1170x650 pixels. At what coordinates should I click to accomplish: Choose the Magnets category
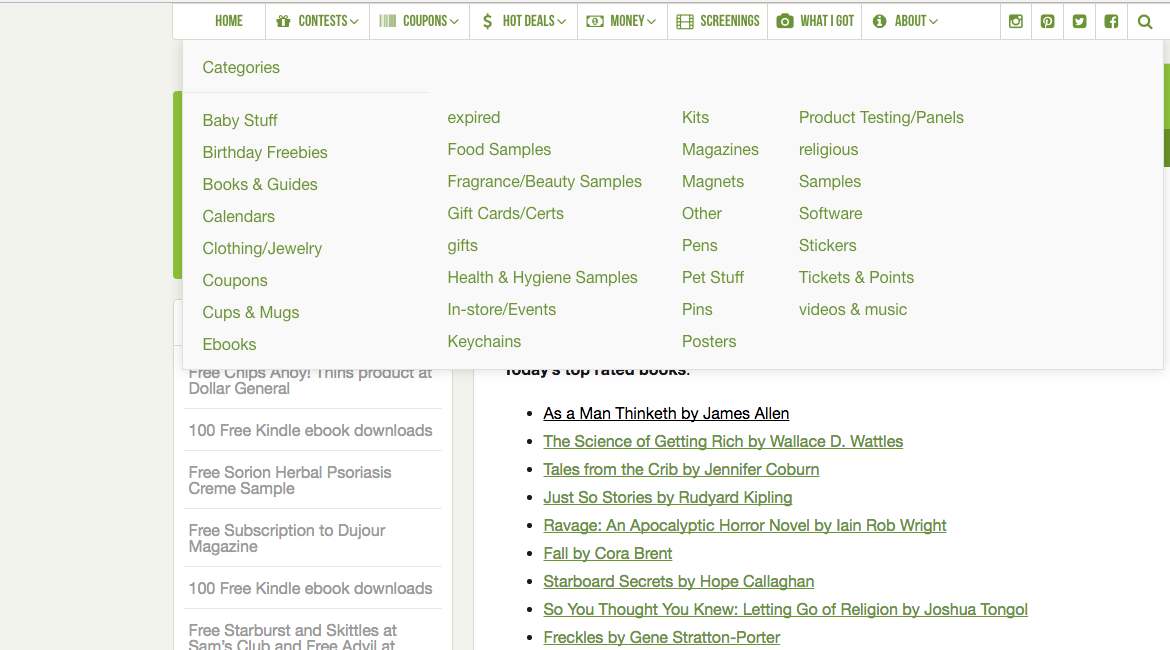[713, 181]
